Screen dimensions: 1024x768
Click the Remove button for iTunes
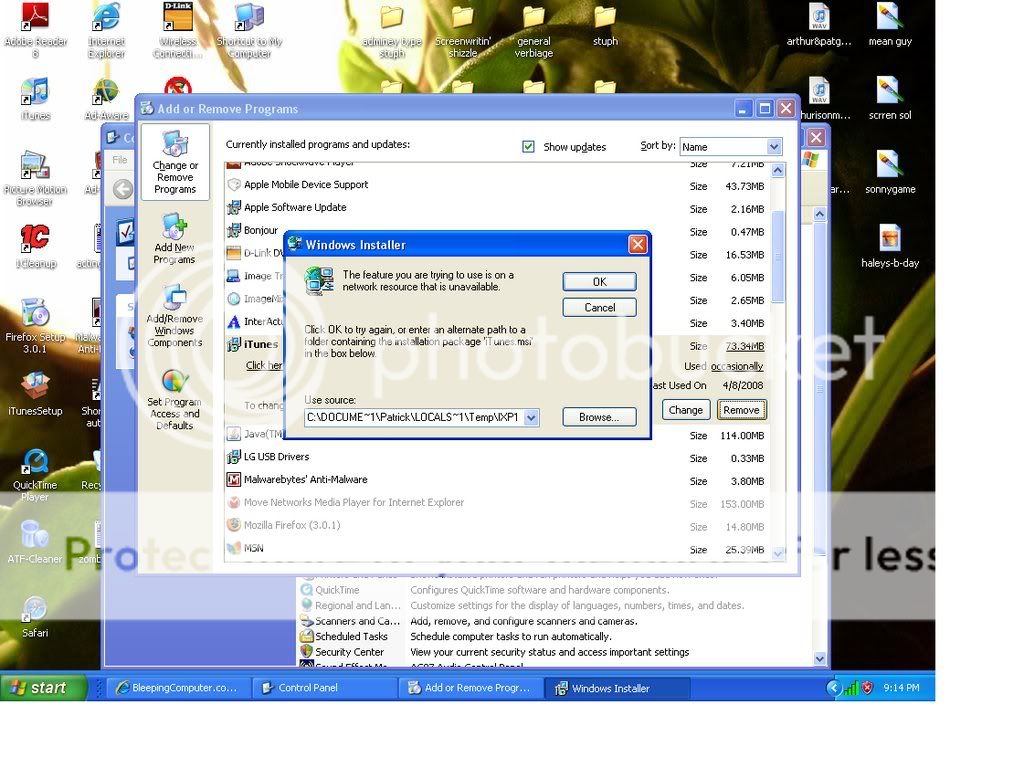click(x=741, y=410)
